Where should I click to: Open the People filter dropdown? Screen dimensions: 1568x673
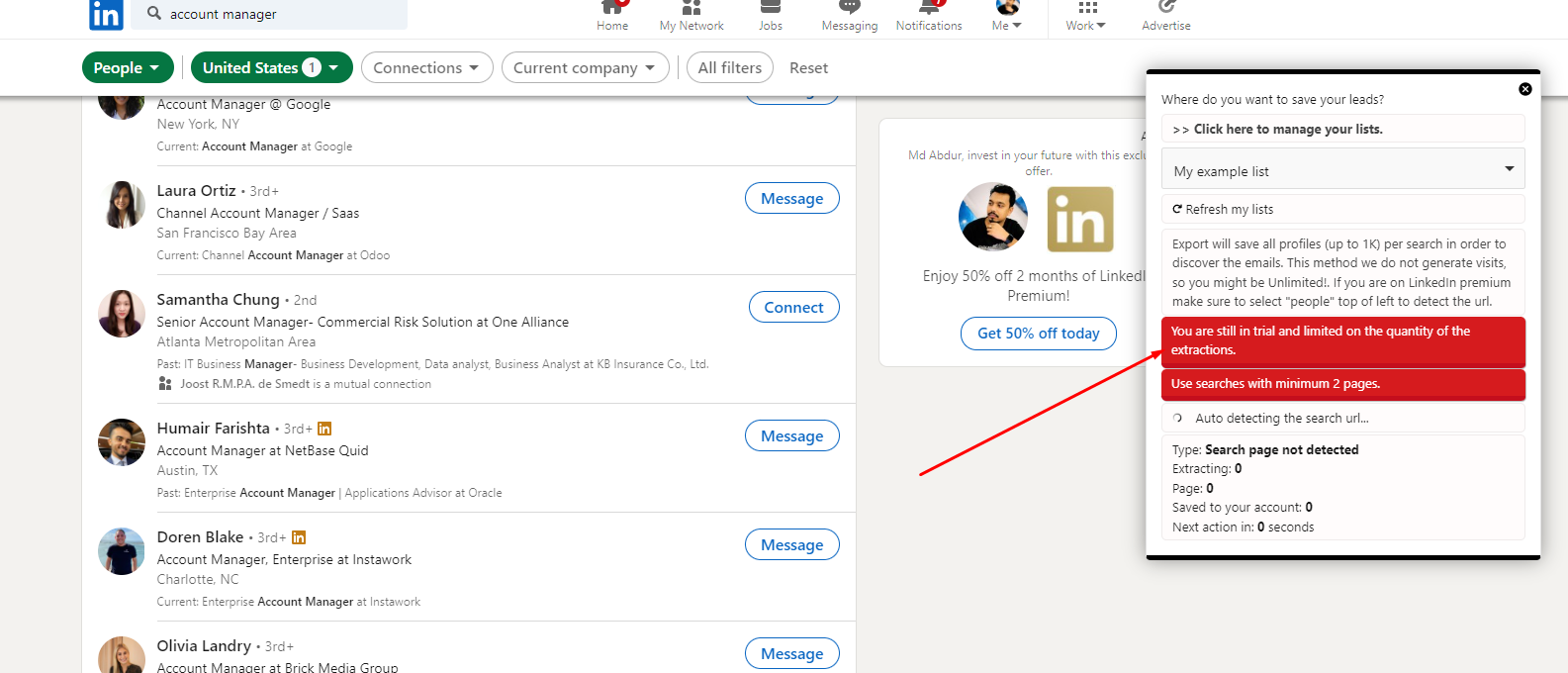click(x=128, y=67)
